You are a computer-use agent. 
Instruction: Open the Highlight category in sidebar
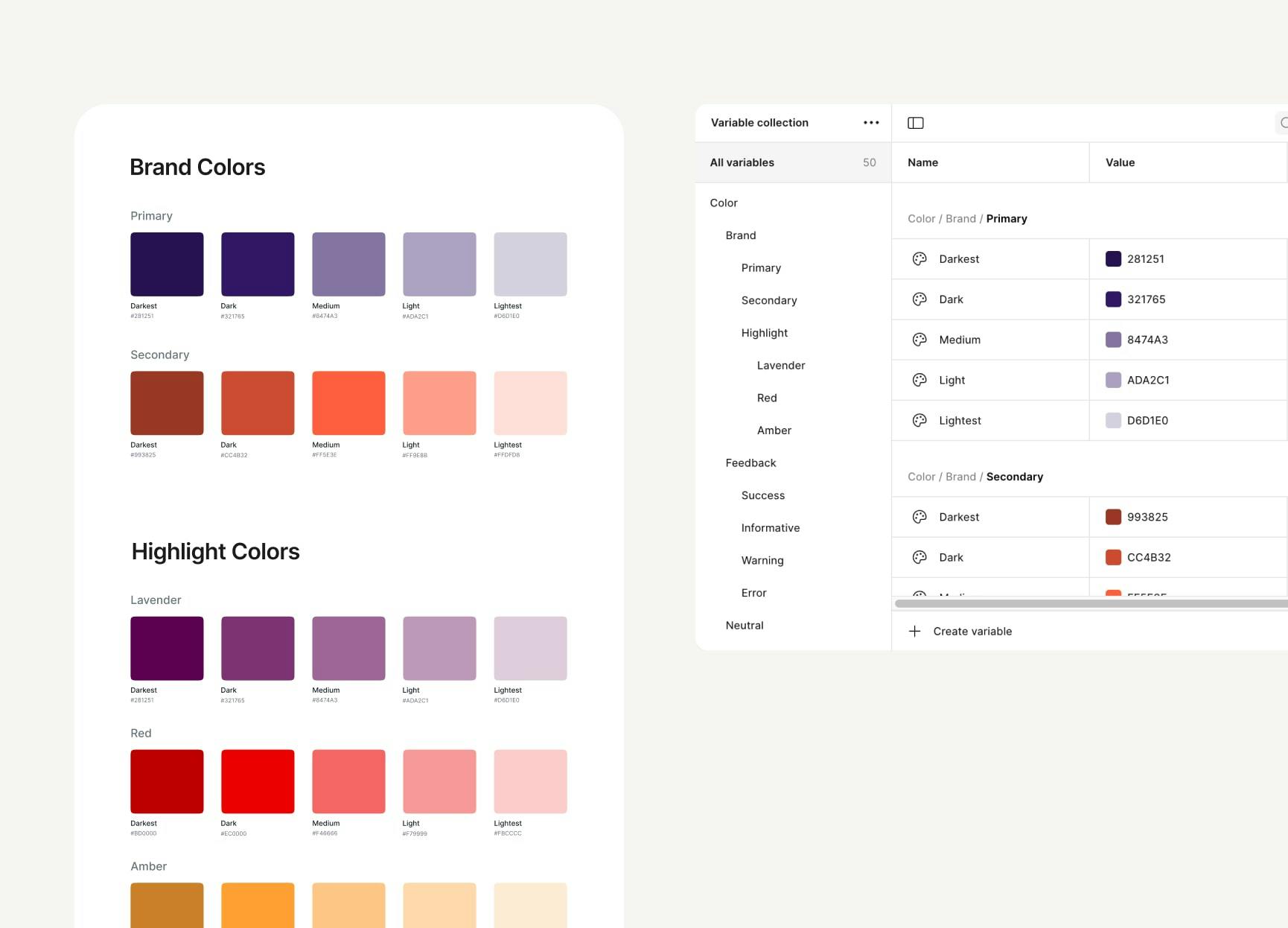(x=765, y=333)
